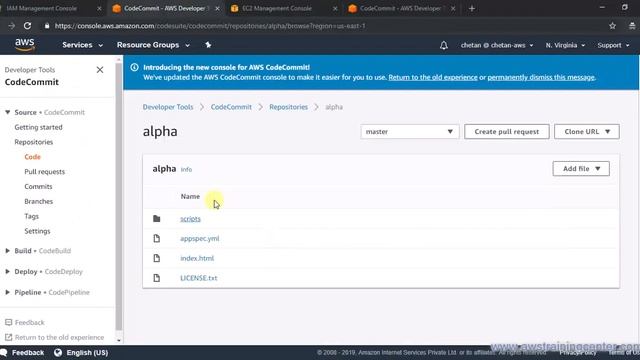Expand the Pipeline CodePipeline section
This screenshot has height=360, width=640.
point(7,292)
